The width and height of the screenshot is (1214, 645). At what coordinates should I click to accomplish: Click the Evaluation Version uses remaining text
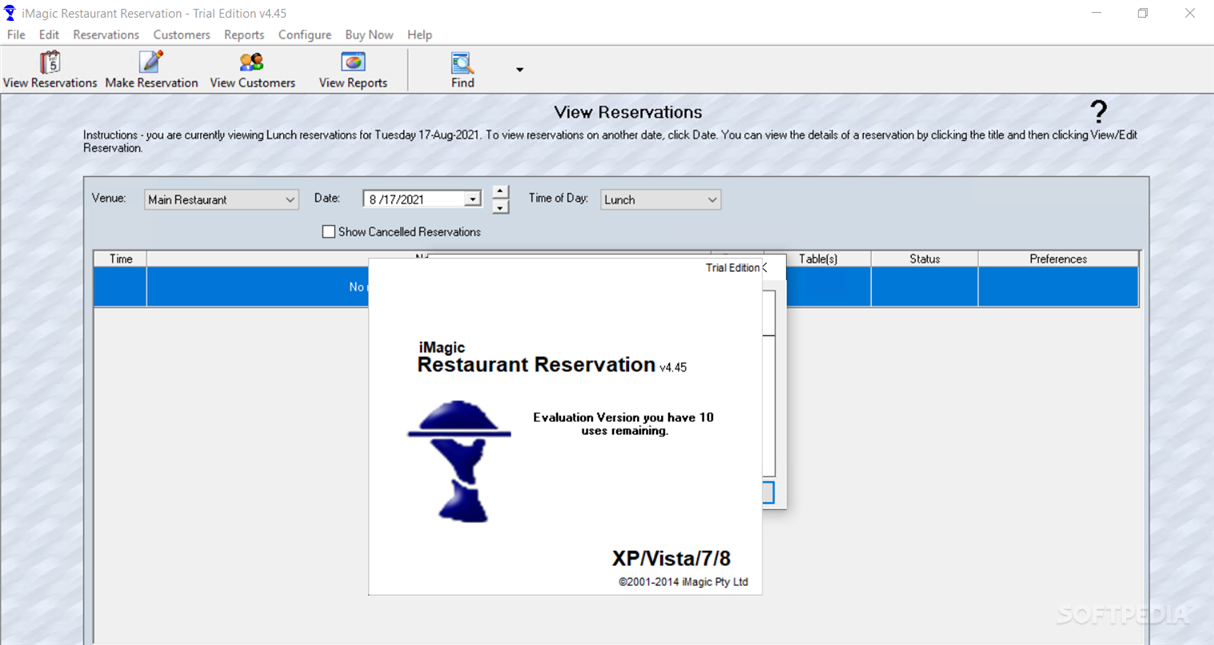pos(623,424)
